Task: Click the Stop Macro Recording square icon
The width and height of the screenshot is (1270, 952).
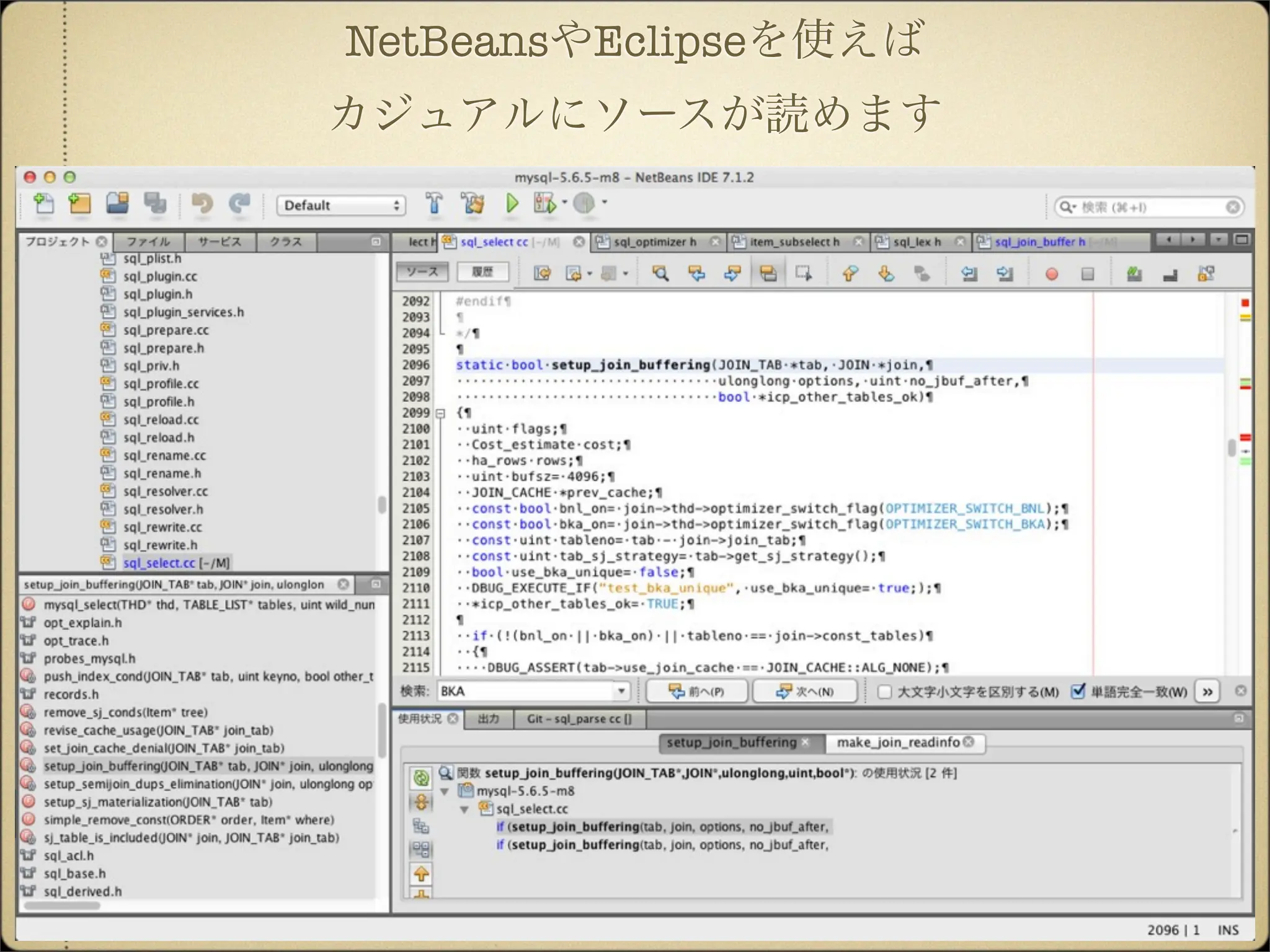Action: point(1088,274)
